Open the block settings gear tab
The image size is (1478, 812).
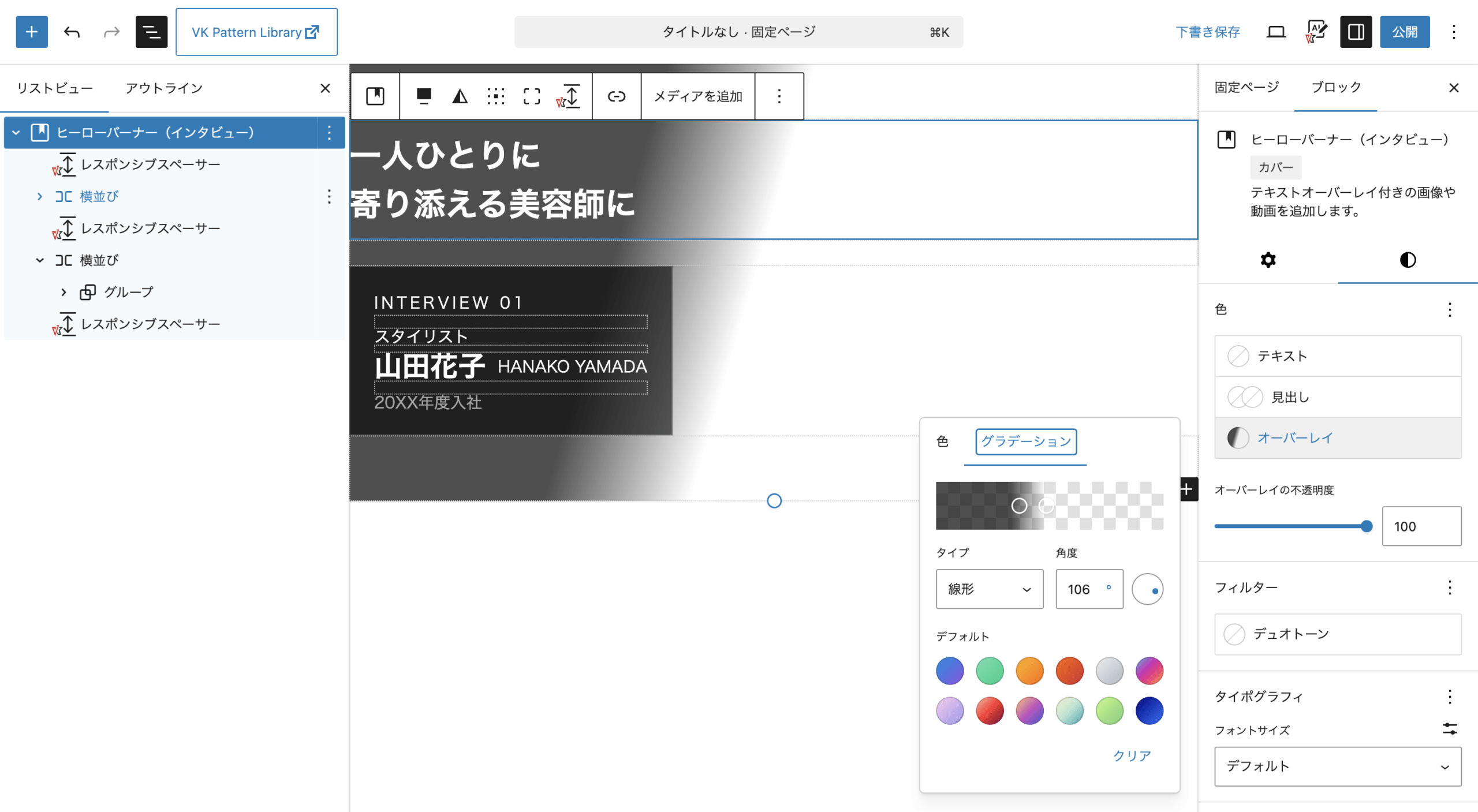pos(1268,260)
